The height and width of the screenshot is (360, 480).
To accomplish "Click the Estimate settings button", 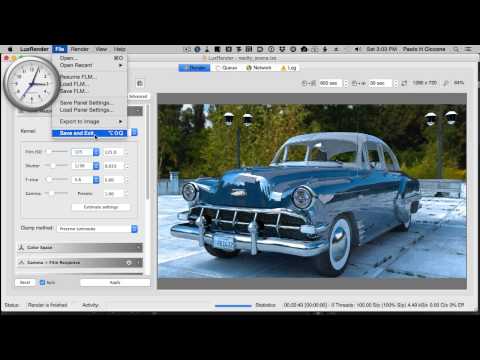I will (x=101, y=207).
